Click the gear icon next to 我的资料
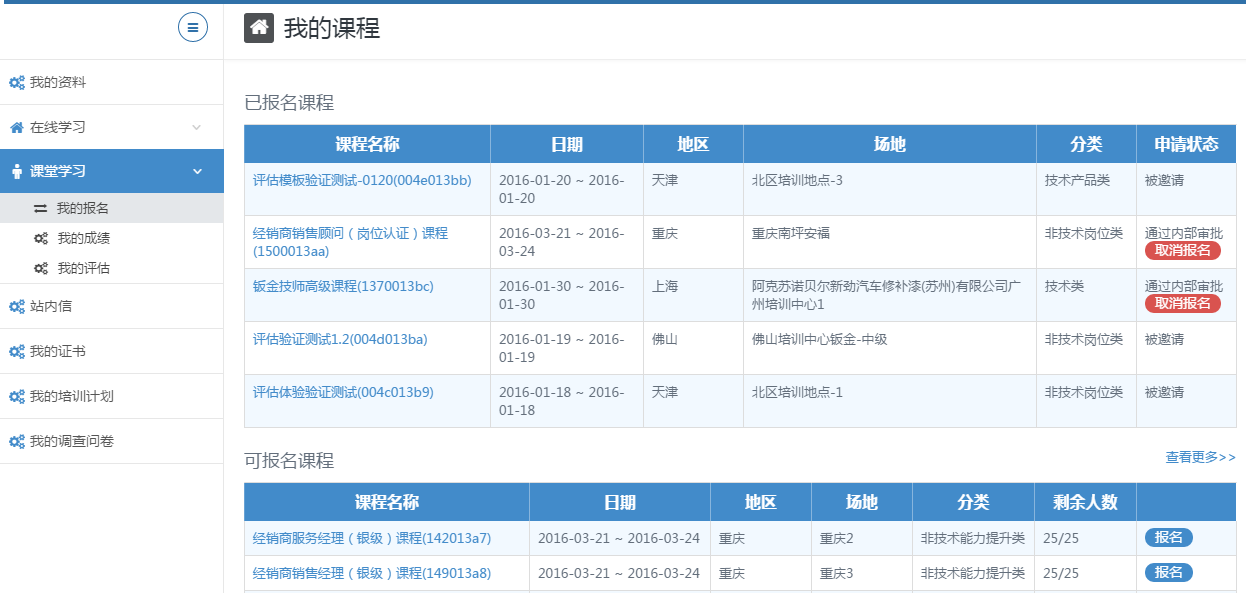 pos(16,82)
